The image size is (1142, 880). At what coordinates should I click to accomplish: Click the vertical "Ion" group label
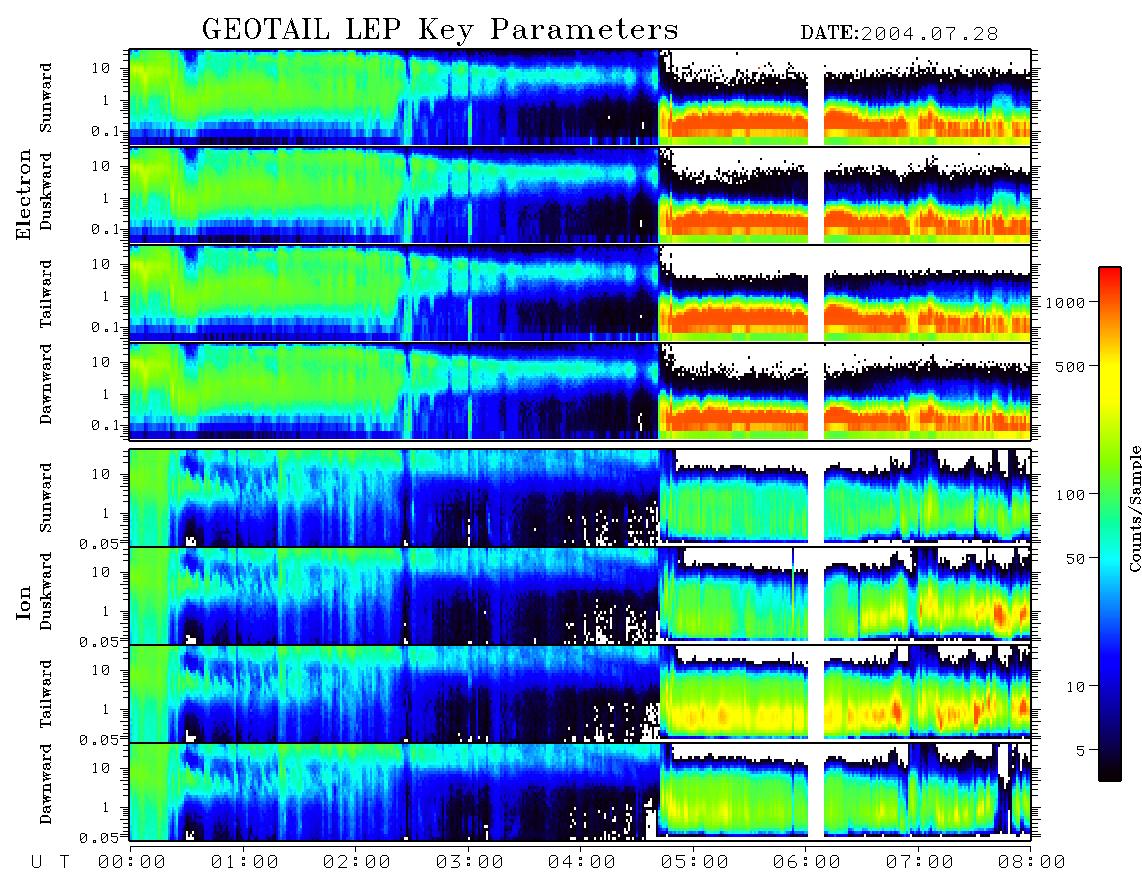pyautogui.click(x=24, y=603)
